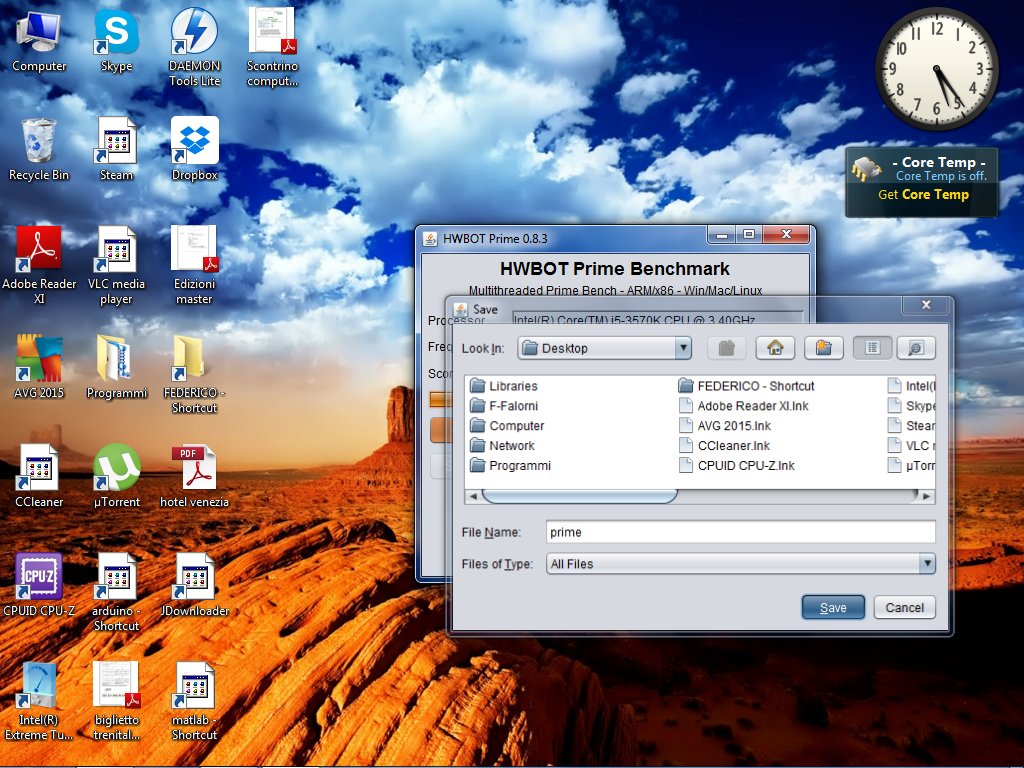This screenshot has height=768, width=1024.
Task: Open the arduino - Shortcut icon
Action: click(116, 592)
